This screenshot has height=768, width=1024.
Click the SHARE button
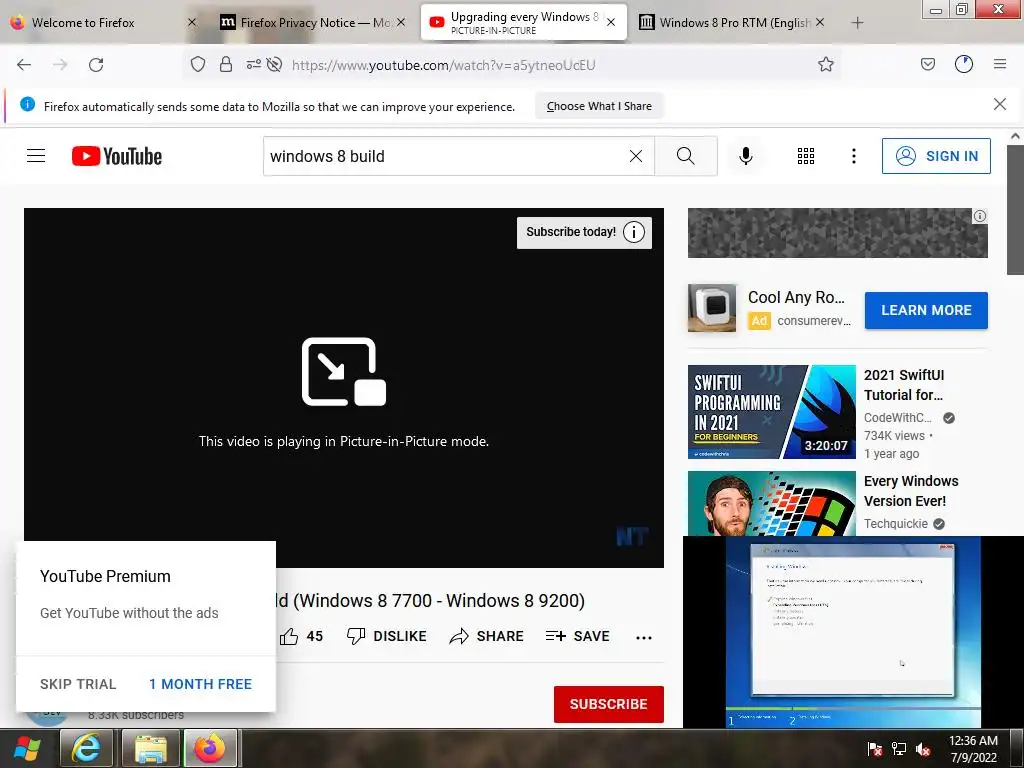tap(487, 636)
